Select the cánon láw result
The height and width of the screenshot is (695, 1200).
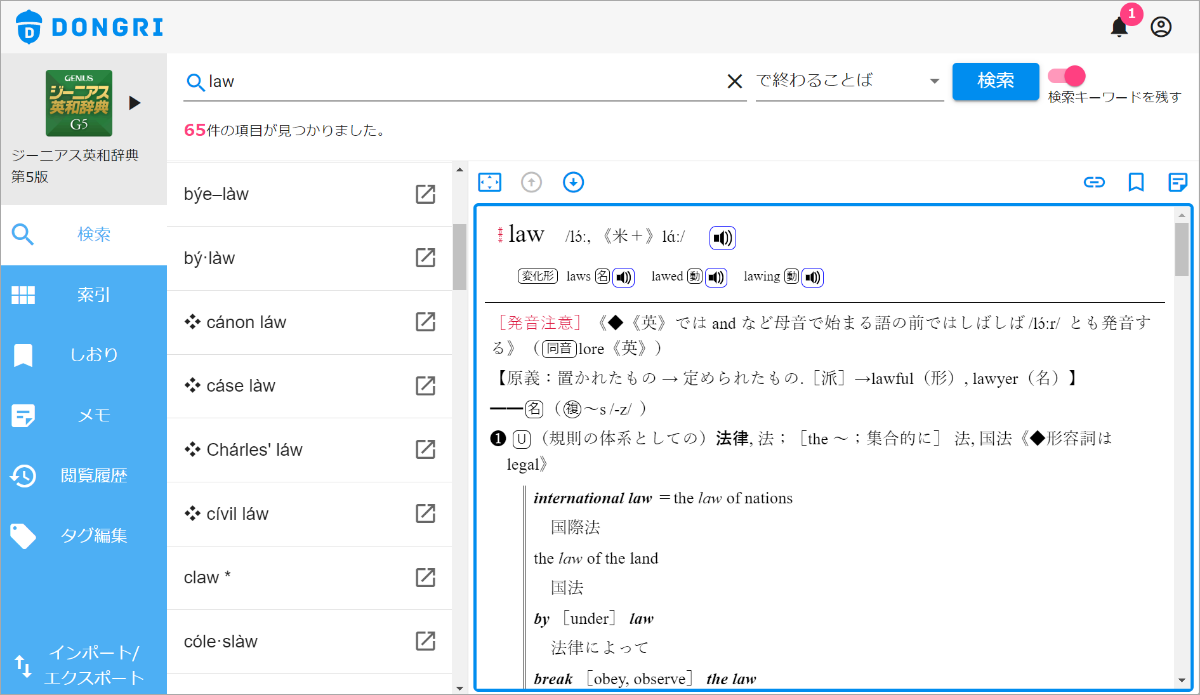pos(310,322)
